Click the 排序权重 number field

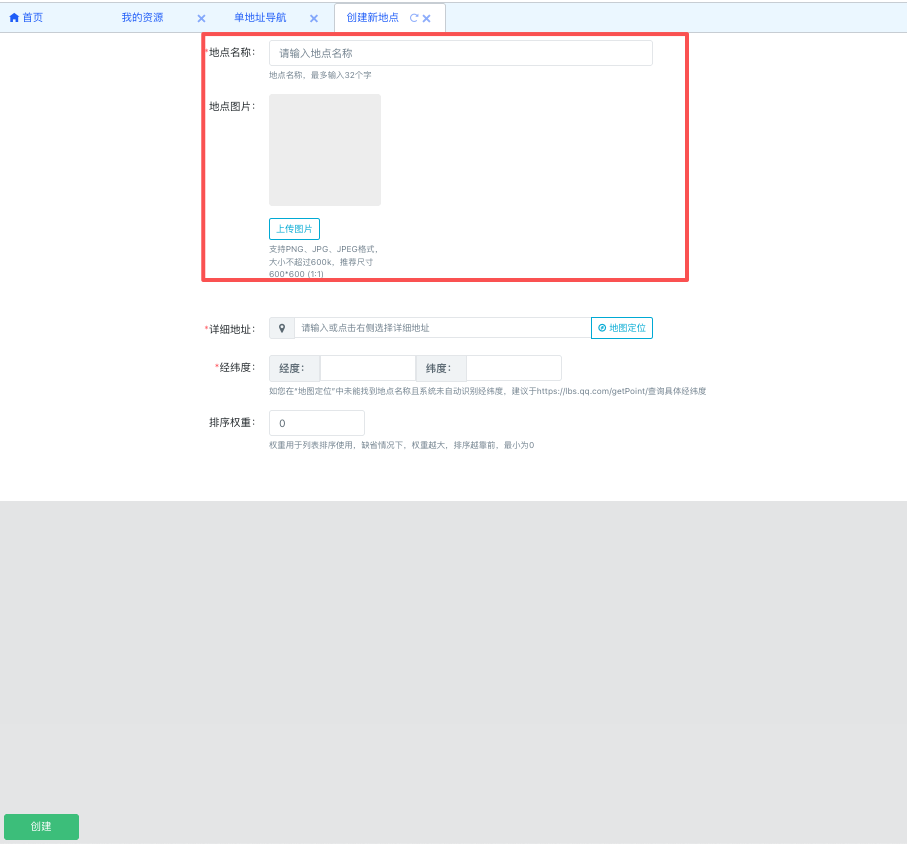pos(316,423)
